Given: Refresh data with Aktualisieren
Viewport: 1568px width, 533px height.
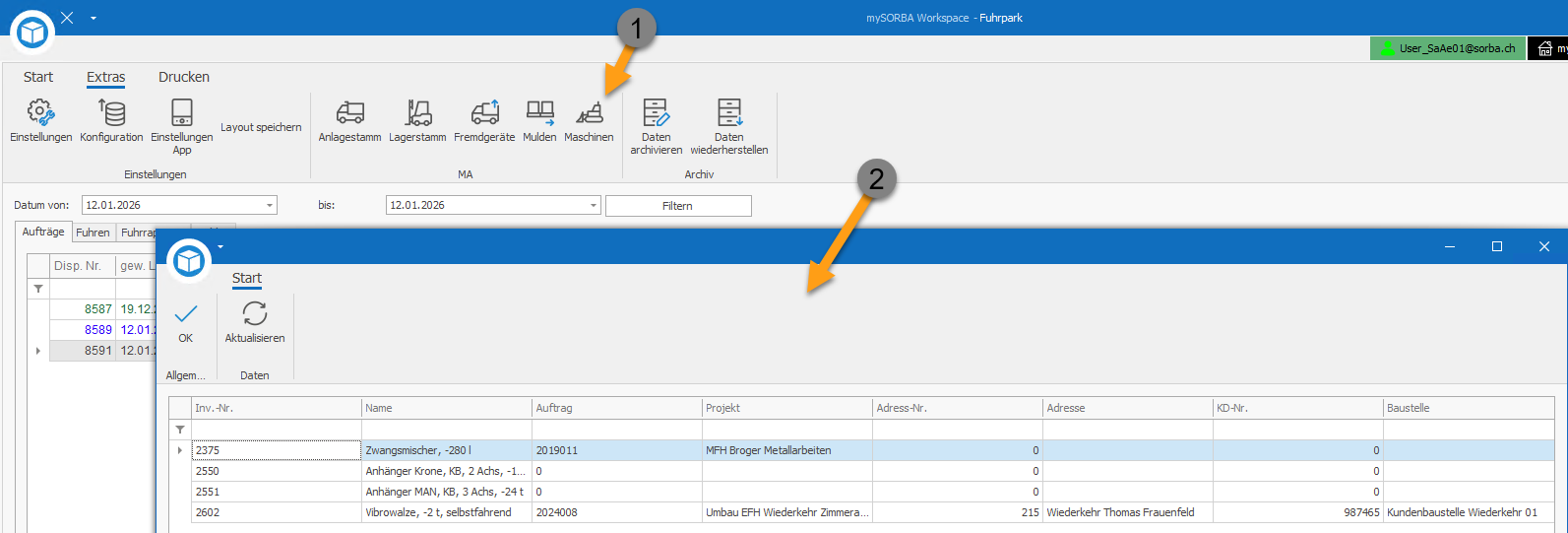Looking at the screenshot, I should (255, 313).
